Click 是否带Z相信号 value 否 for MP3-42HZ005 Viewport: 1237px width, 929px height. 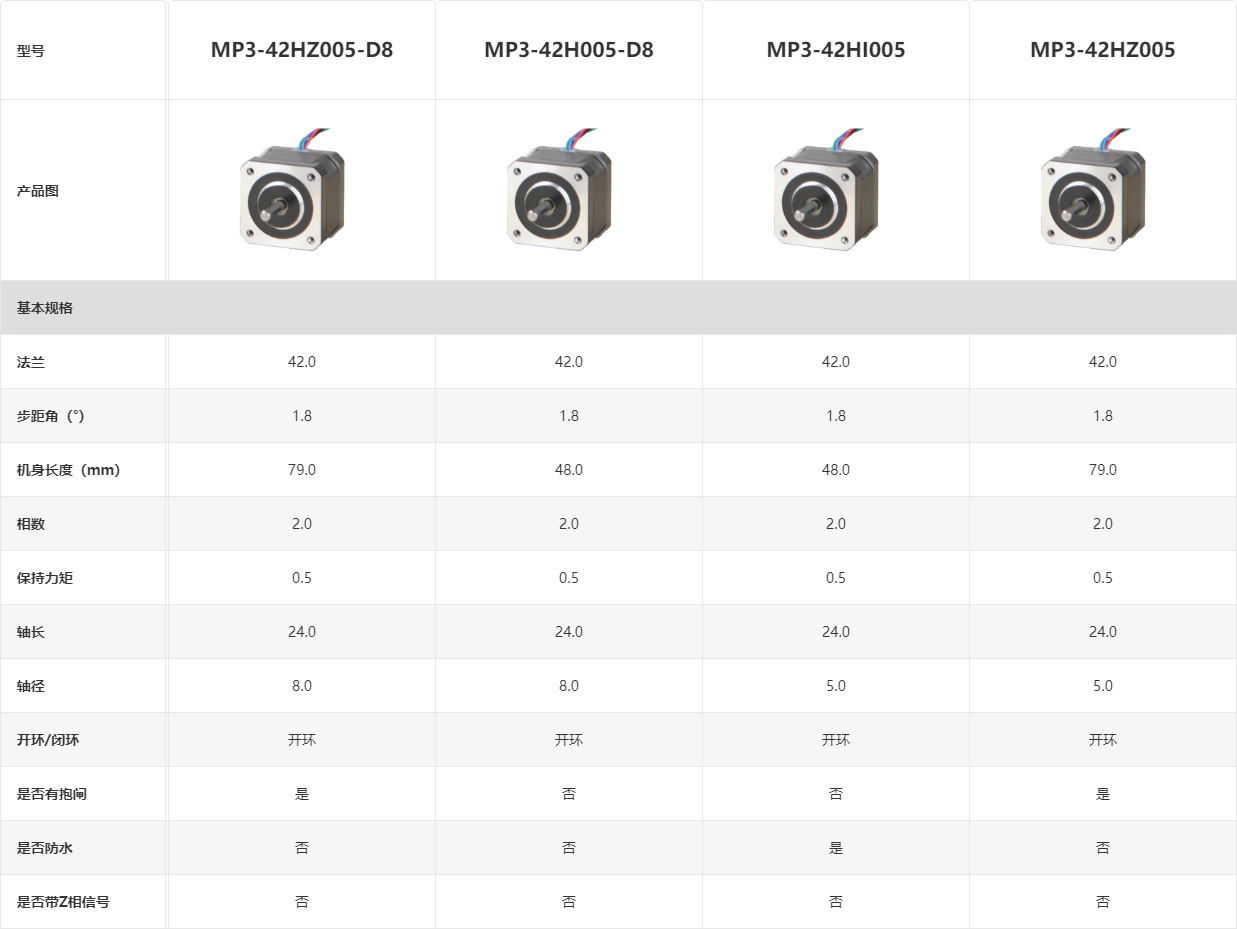(x=1103, y=902)
